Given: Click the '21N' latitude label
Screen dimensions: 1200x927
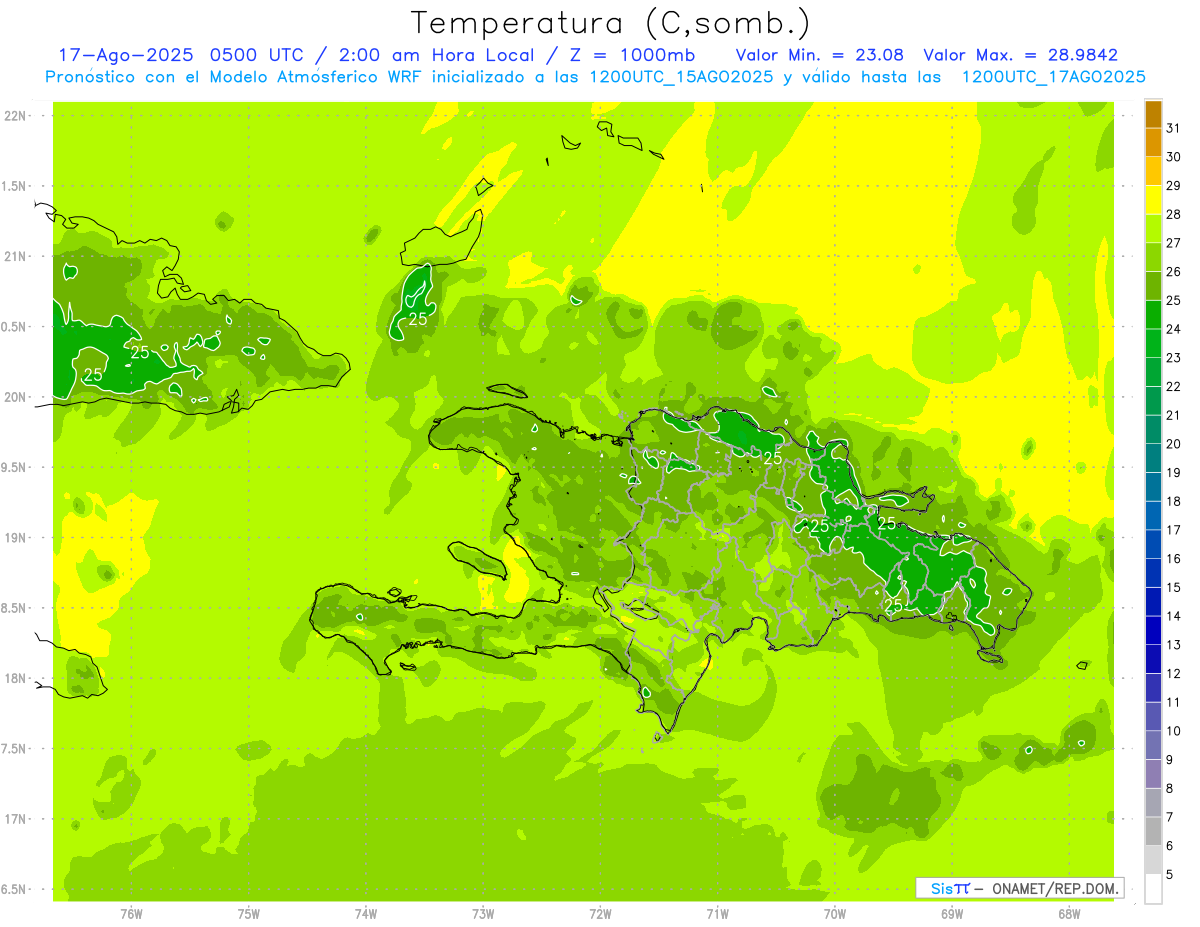Looking at the screenshot, I should click(15, 256).
